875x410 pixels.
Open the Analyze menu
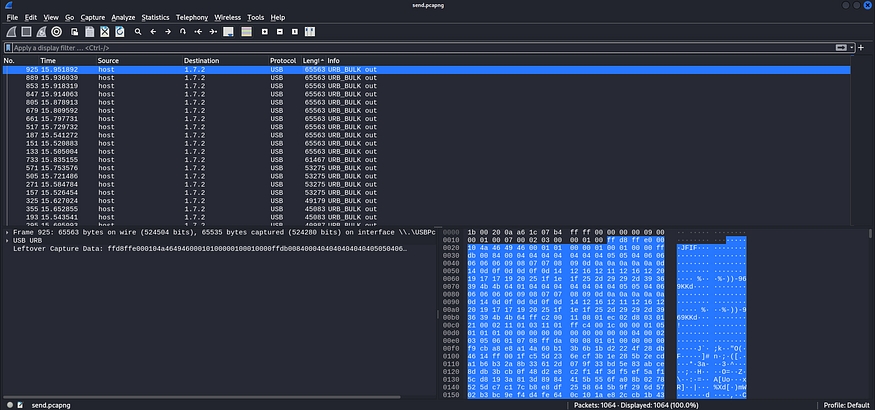[123, 17]
